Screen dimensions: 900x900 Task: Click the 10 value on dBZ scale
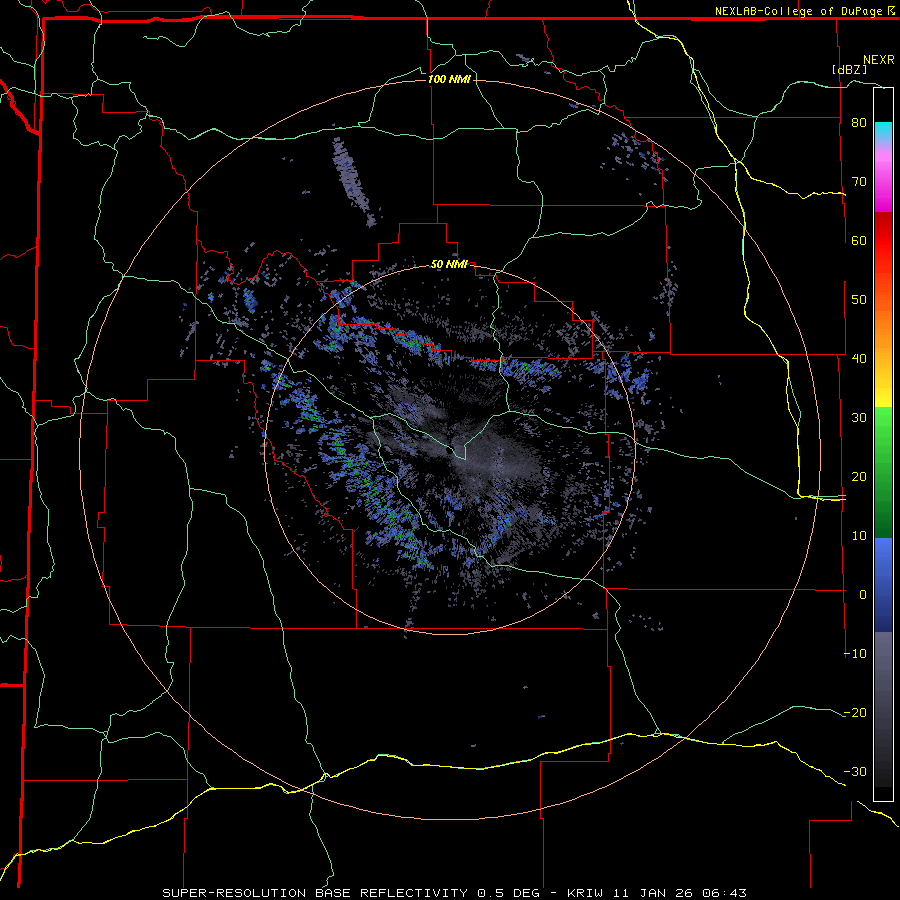point(859,536)
